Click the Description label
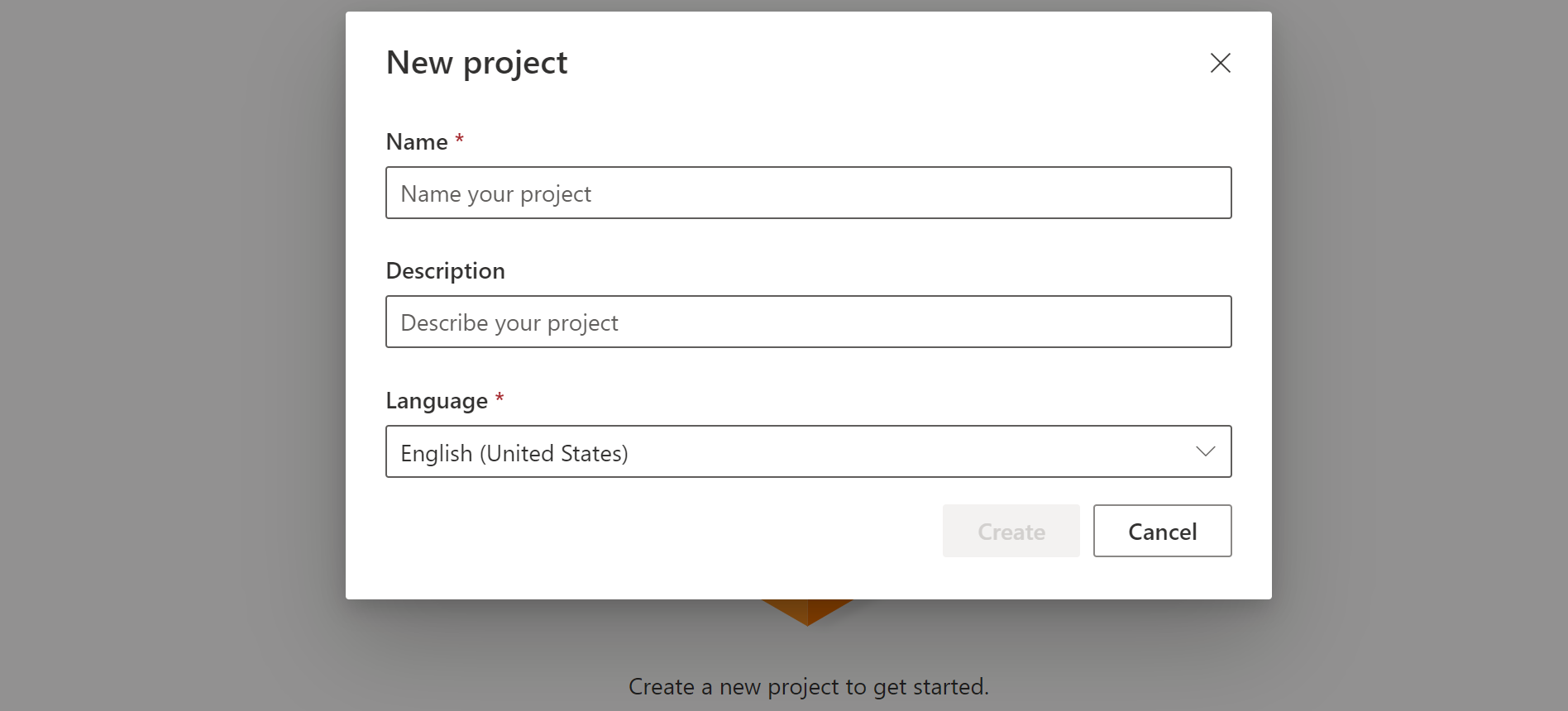This screenshot has height=711, width=1568. [445, 270]
